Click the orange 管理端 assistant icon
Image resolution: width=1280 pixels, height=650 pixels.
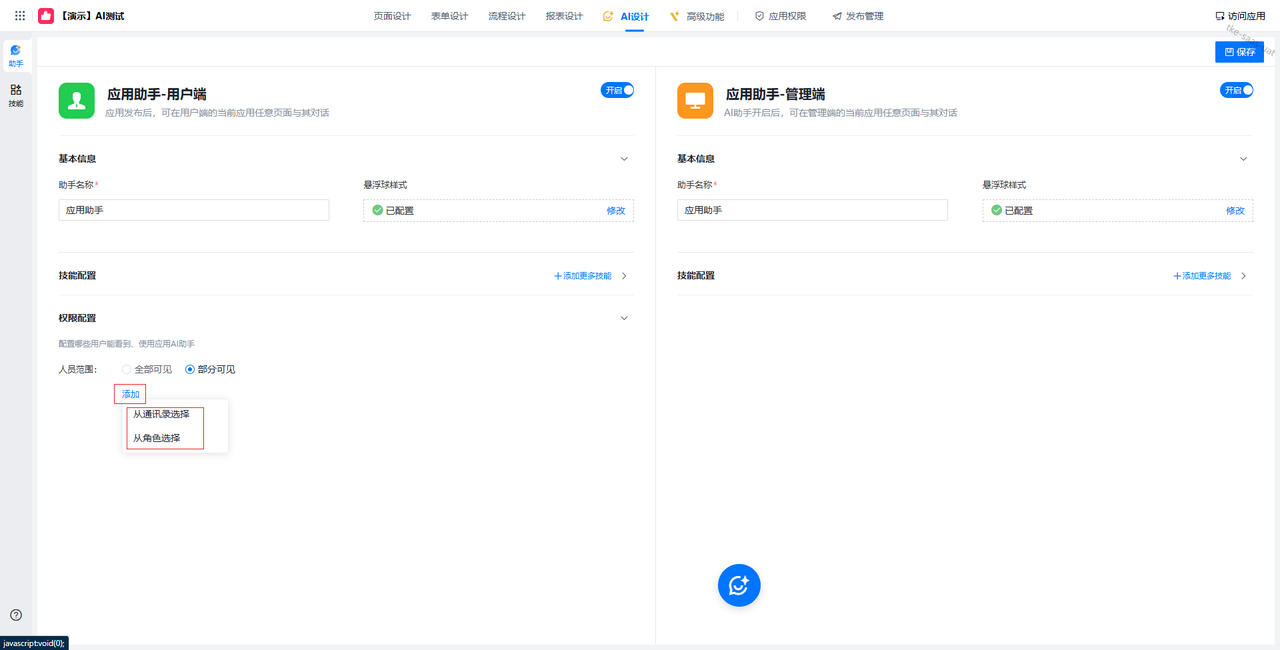click(x=695, y=101)
